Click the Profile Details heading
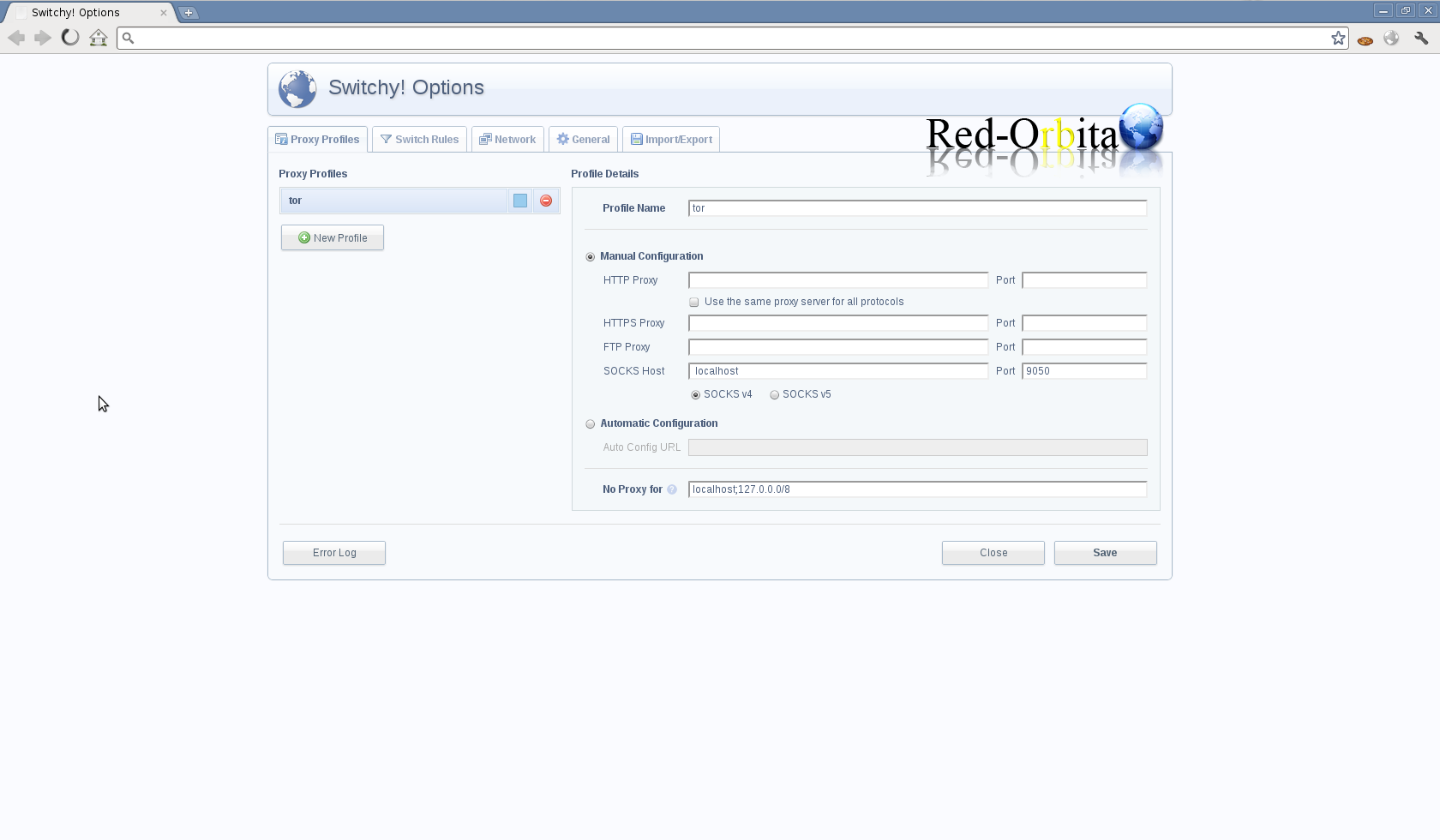 point(605,174)
